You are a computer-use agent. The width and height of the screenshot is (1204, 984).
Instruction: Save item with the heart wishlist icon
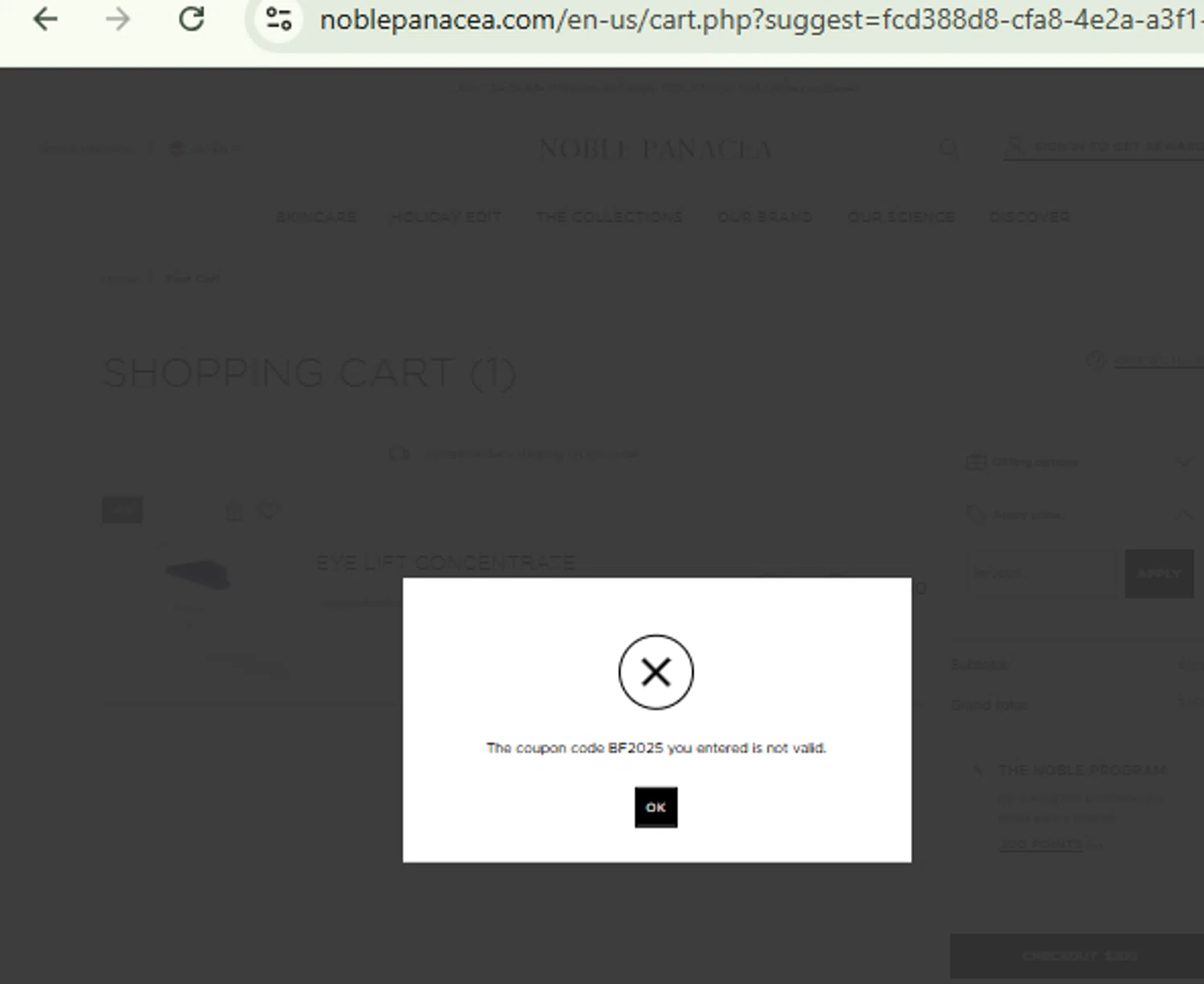click(267, 510)
